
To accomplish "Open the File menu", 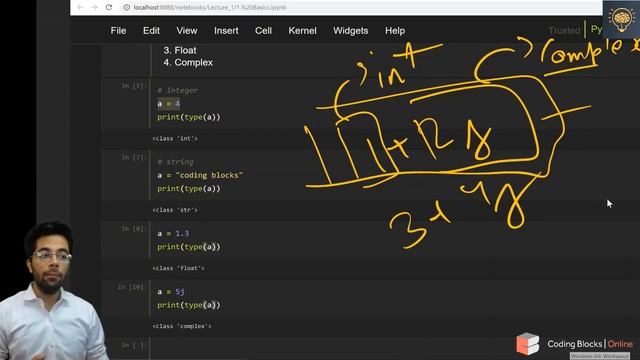I will click(x=118, y=31).
